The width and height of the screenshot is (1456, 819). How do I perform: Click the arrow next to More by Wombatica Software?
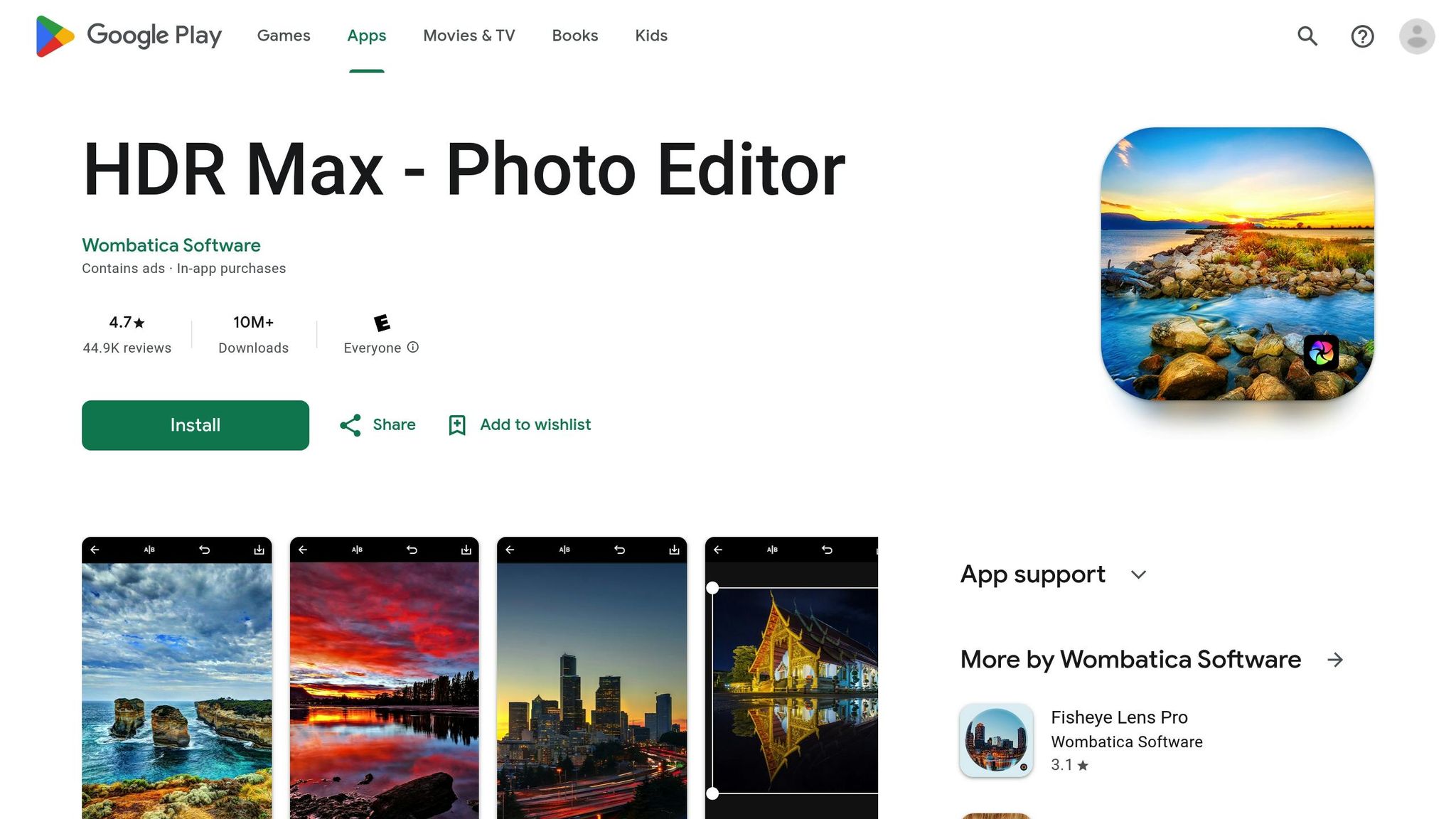click(x=1335, y=660)
